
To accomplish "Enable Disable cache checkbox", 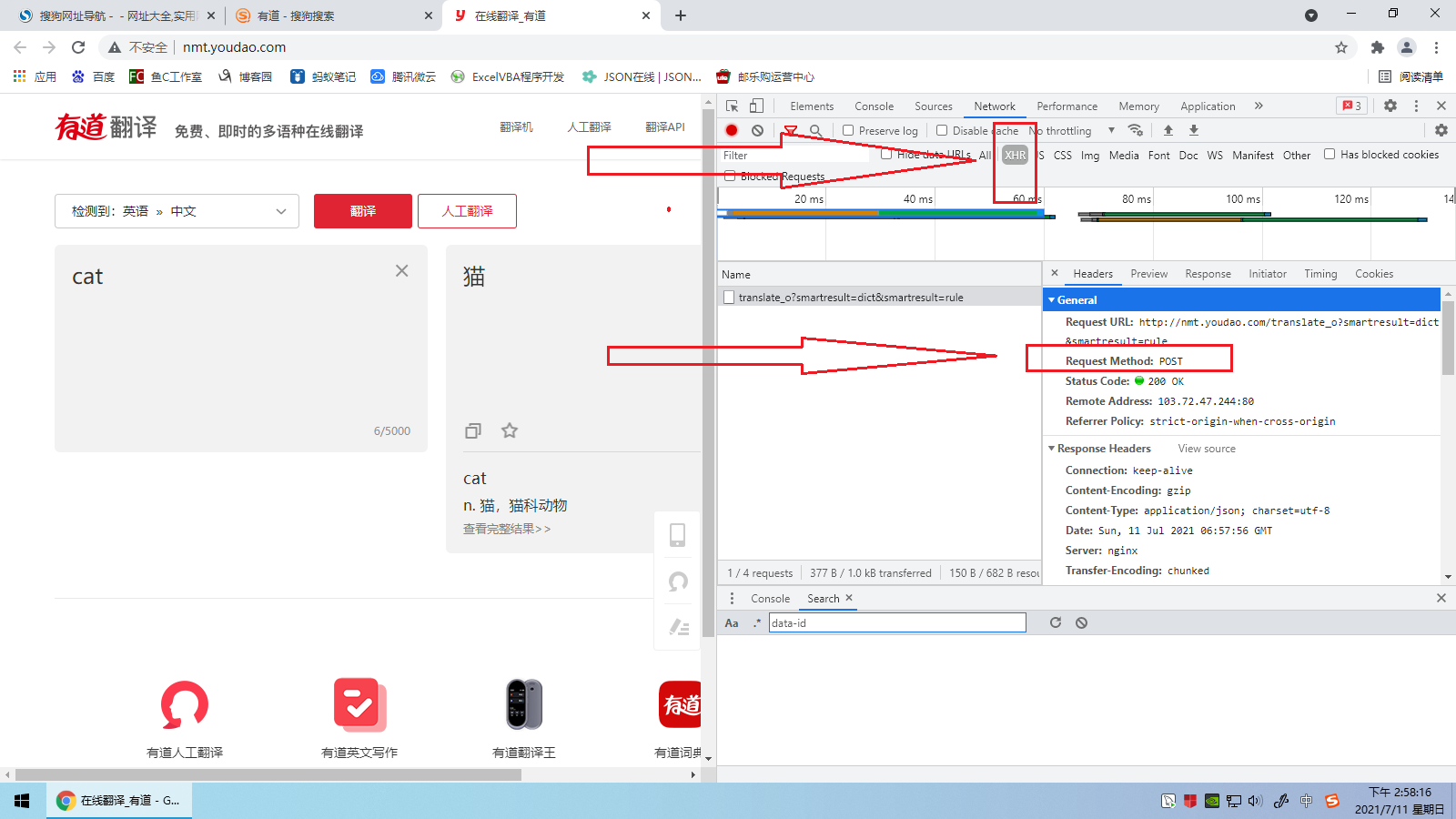I will [942, 130].
